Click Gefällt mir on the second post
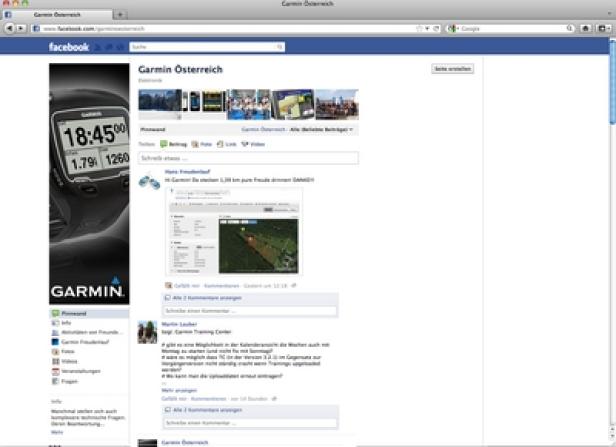616x447 pixels. (x=174, y=399)
